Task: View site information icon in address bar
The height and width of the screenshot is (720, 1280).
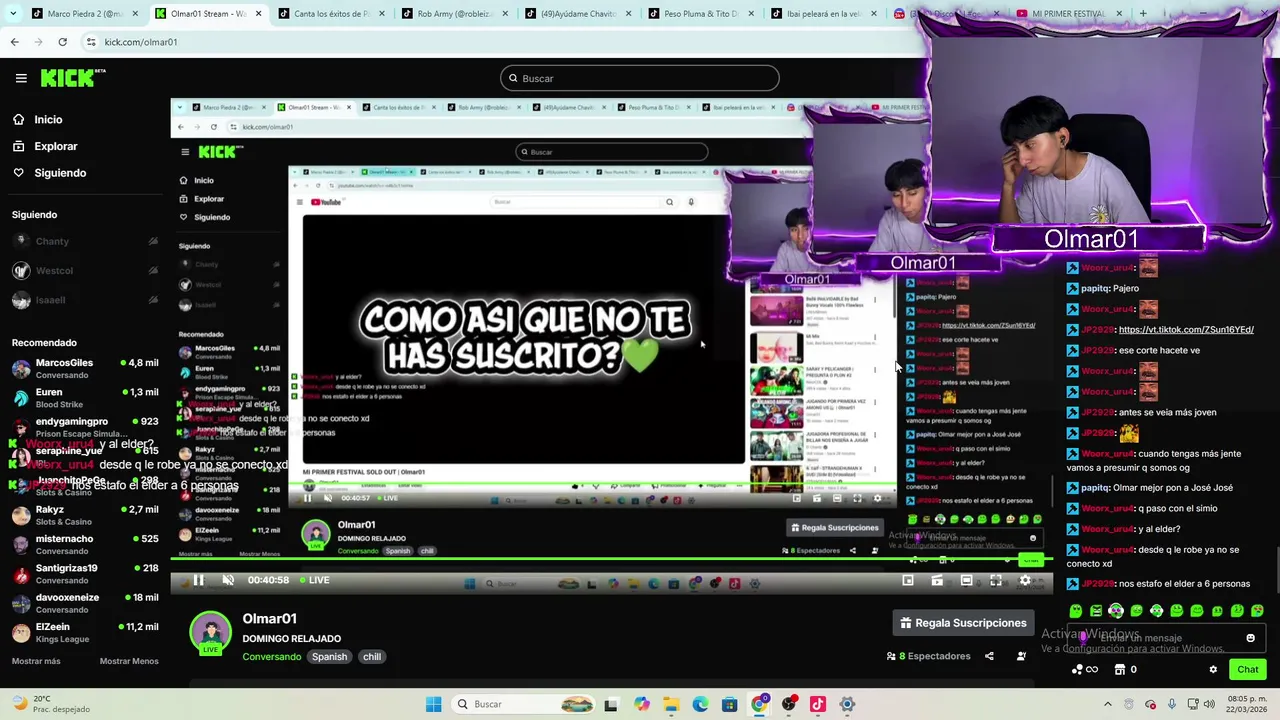Action: 91,42
